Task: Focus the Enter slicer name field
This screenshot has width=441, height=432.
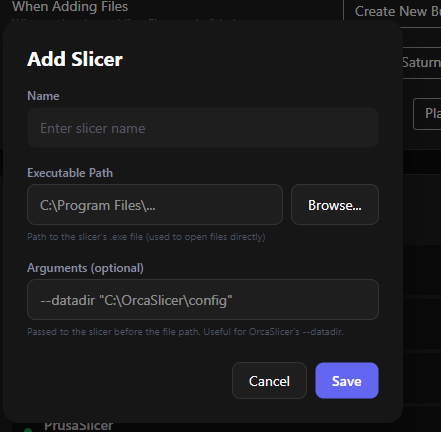Action: pyautogui.click(x=203, y=128)
